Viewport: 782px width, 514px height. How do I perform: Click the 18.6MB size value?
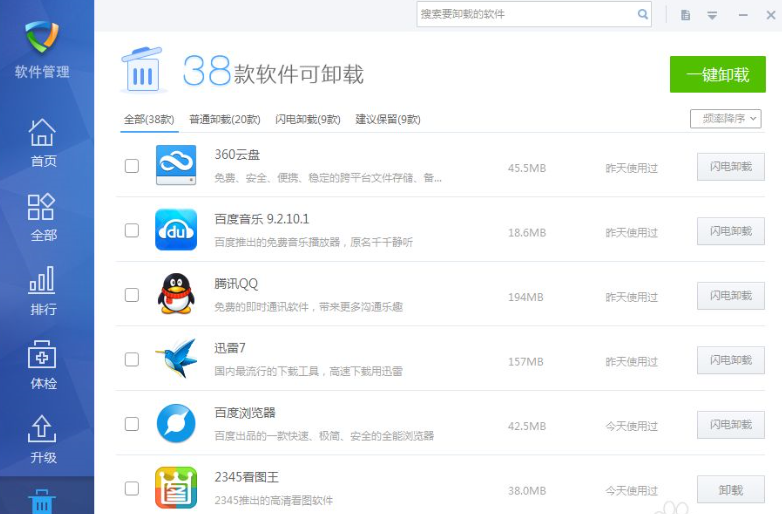[527, 233]
